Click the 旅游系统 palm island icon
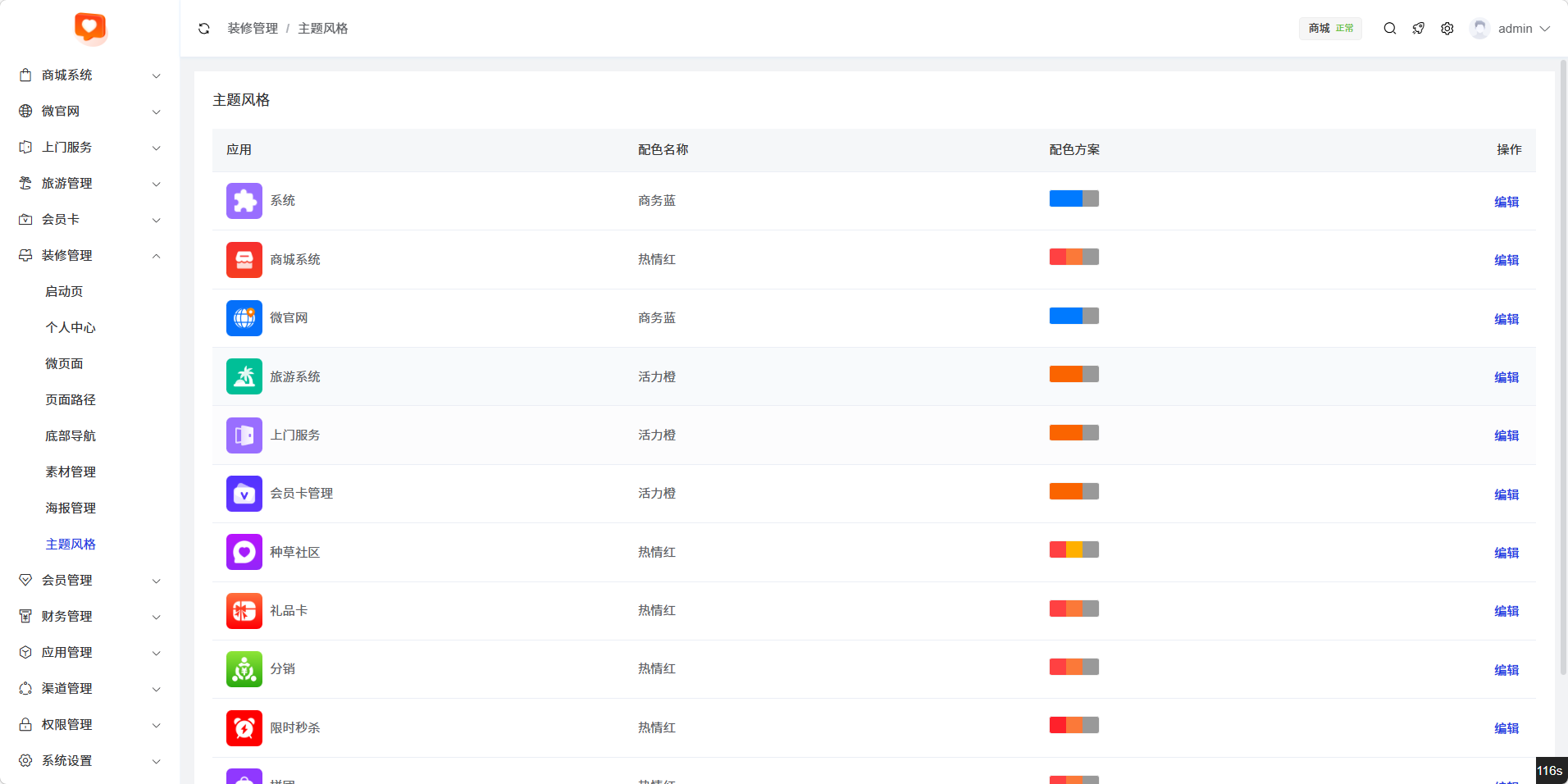1568x784 pixels. click(x=244, y=376)
